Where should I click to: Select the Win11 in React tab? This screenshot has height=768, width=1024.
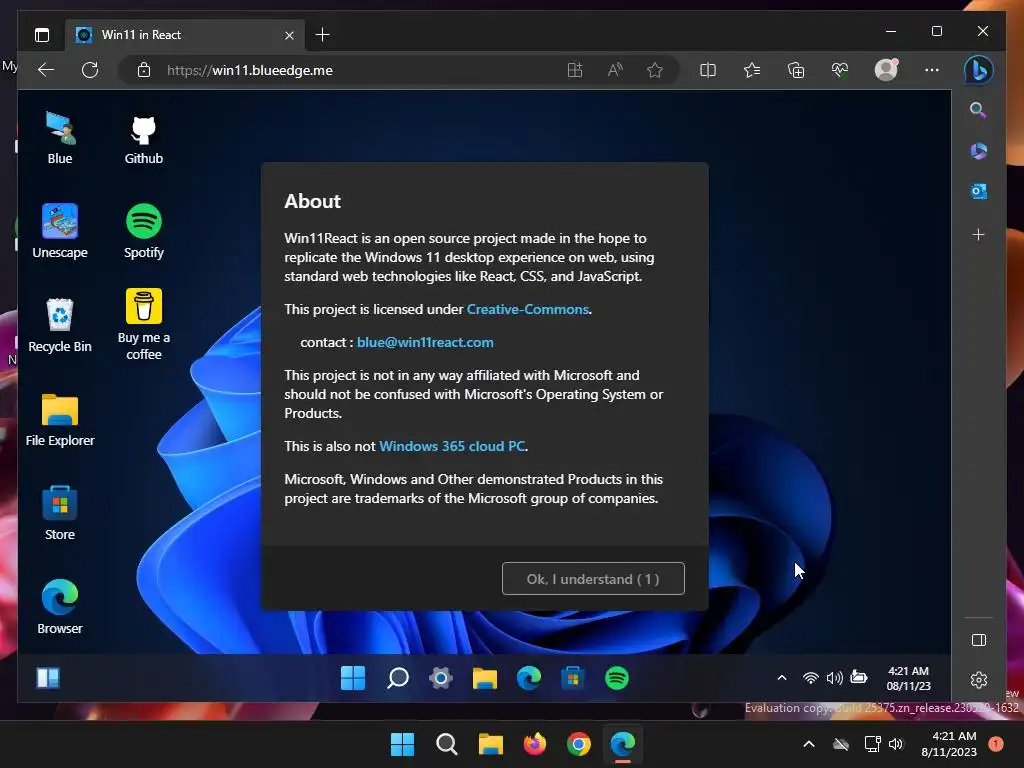tap(185, 35)
